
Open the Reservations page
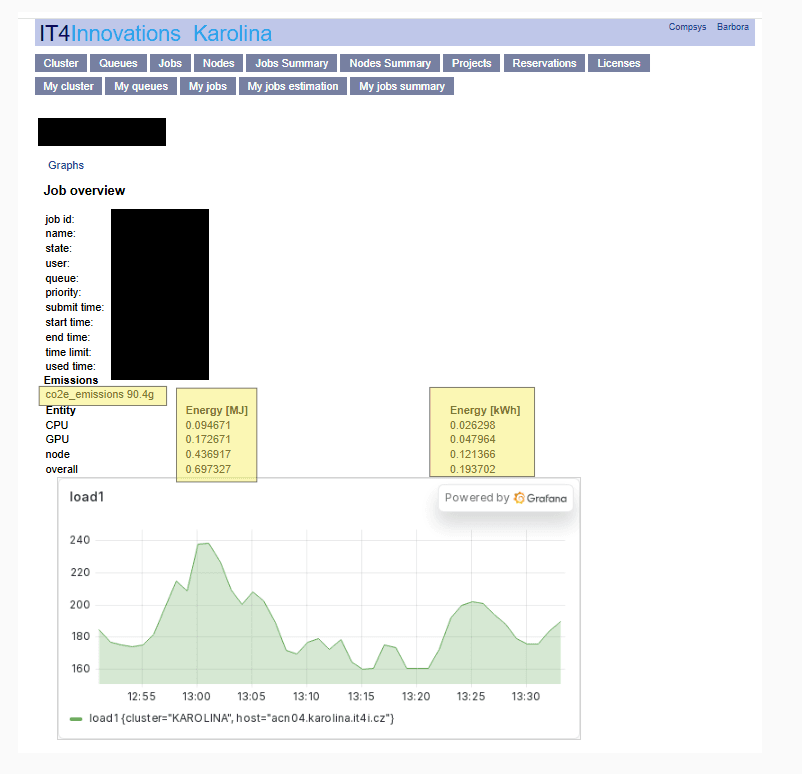coord(544,62)
